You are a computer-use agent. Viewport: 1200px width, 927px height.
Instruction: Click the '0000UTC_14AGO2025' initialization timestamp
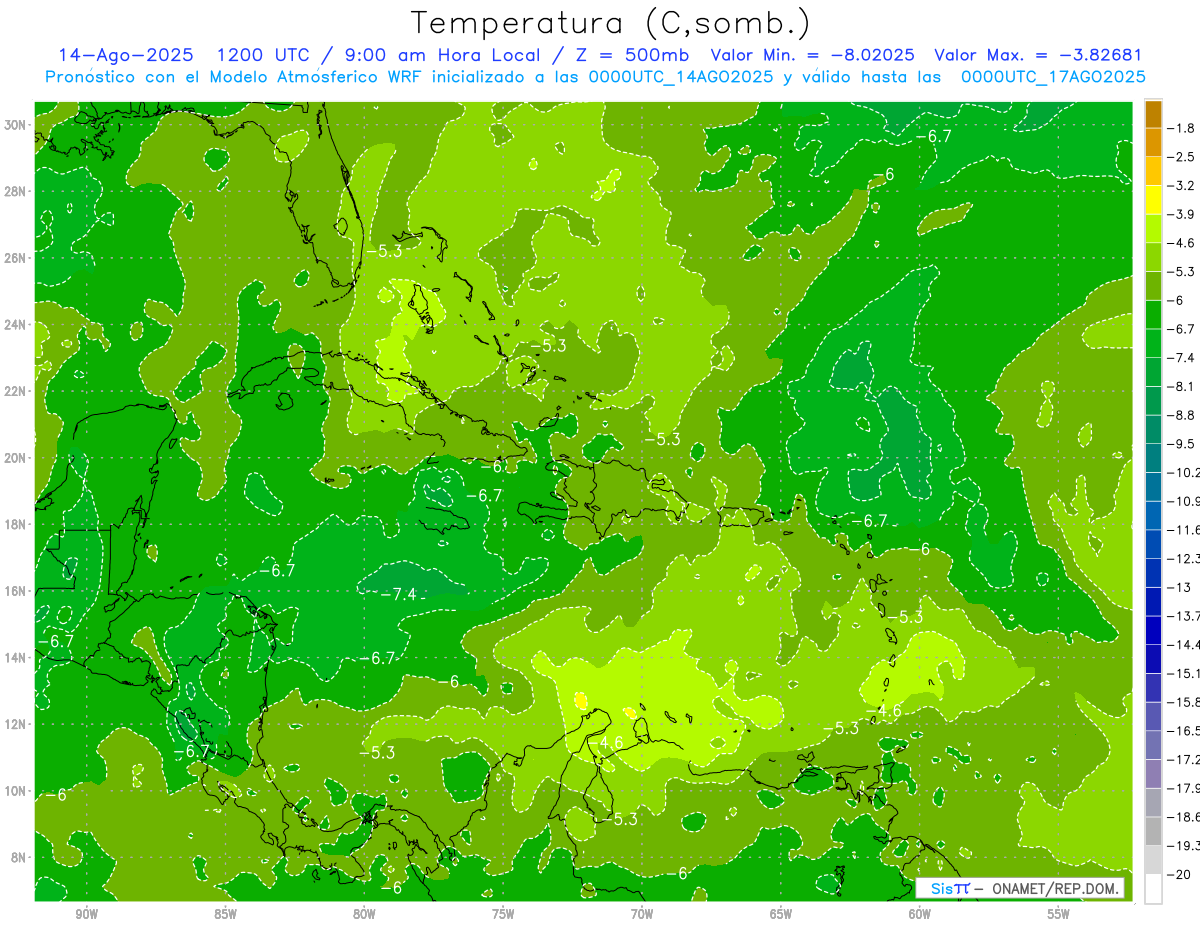click(681, 77)
